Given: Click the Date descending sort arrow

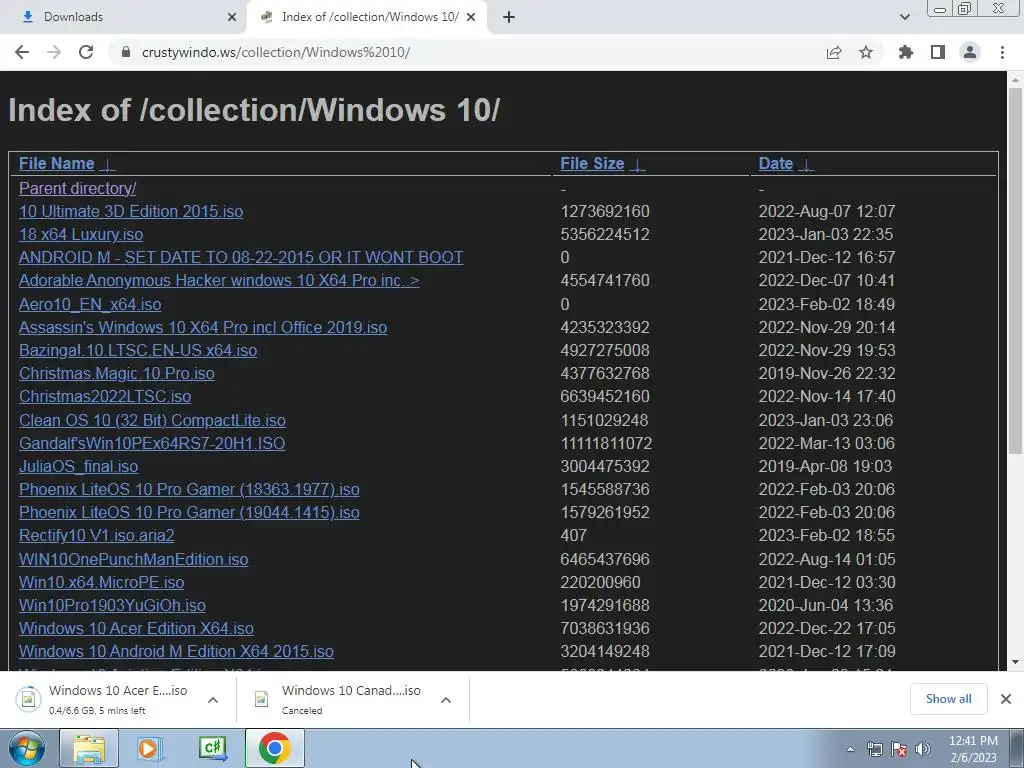Looking at the screenshot, I should (x=807, y=164).
